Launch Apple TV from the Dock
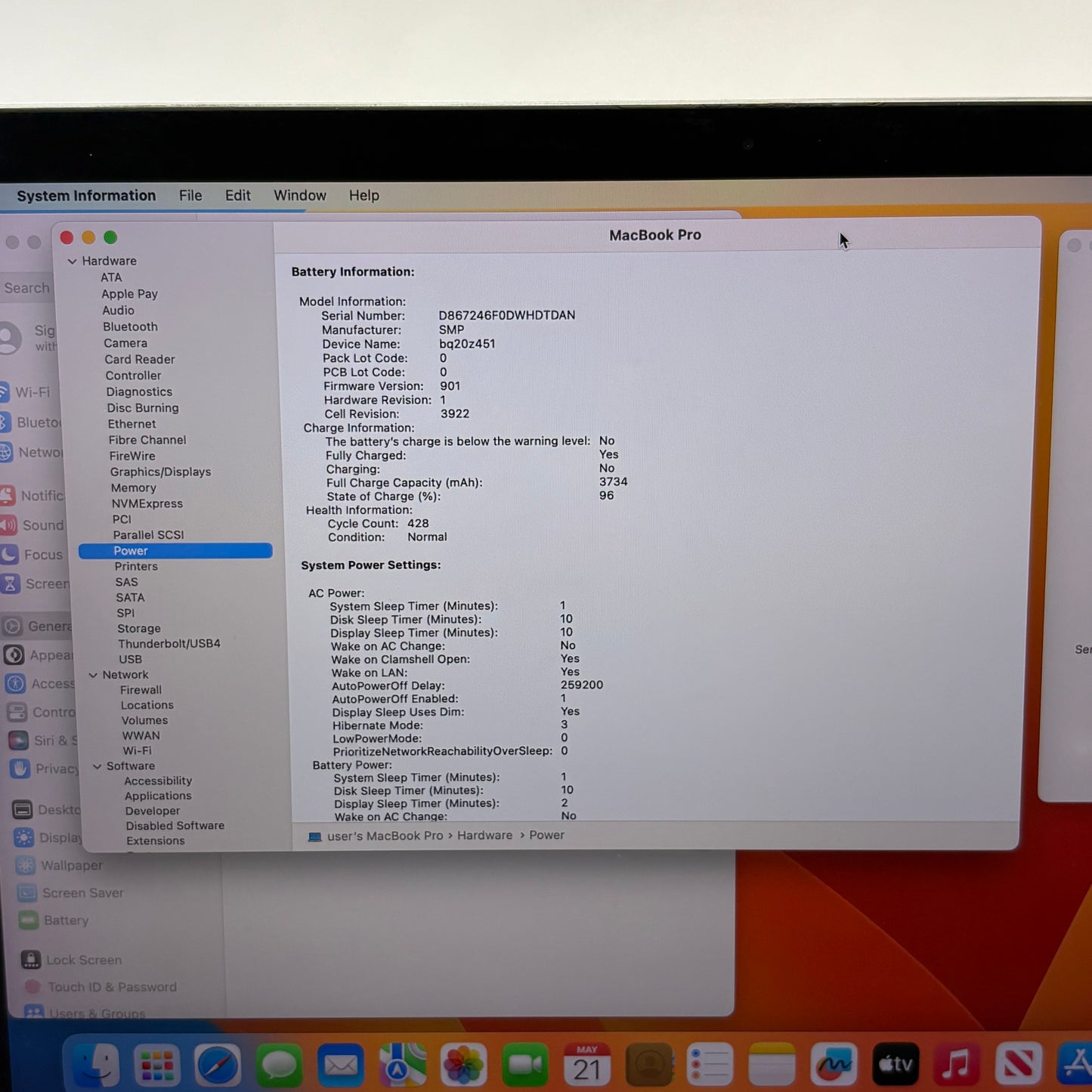Screen dimensions: 1092x1092 (896, 1065)
